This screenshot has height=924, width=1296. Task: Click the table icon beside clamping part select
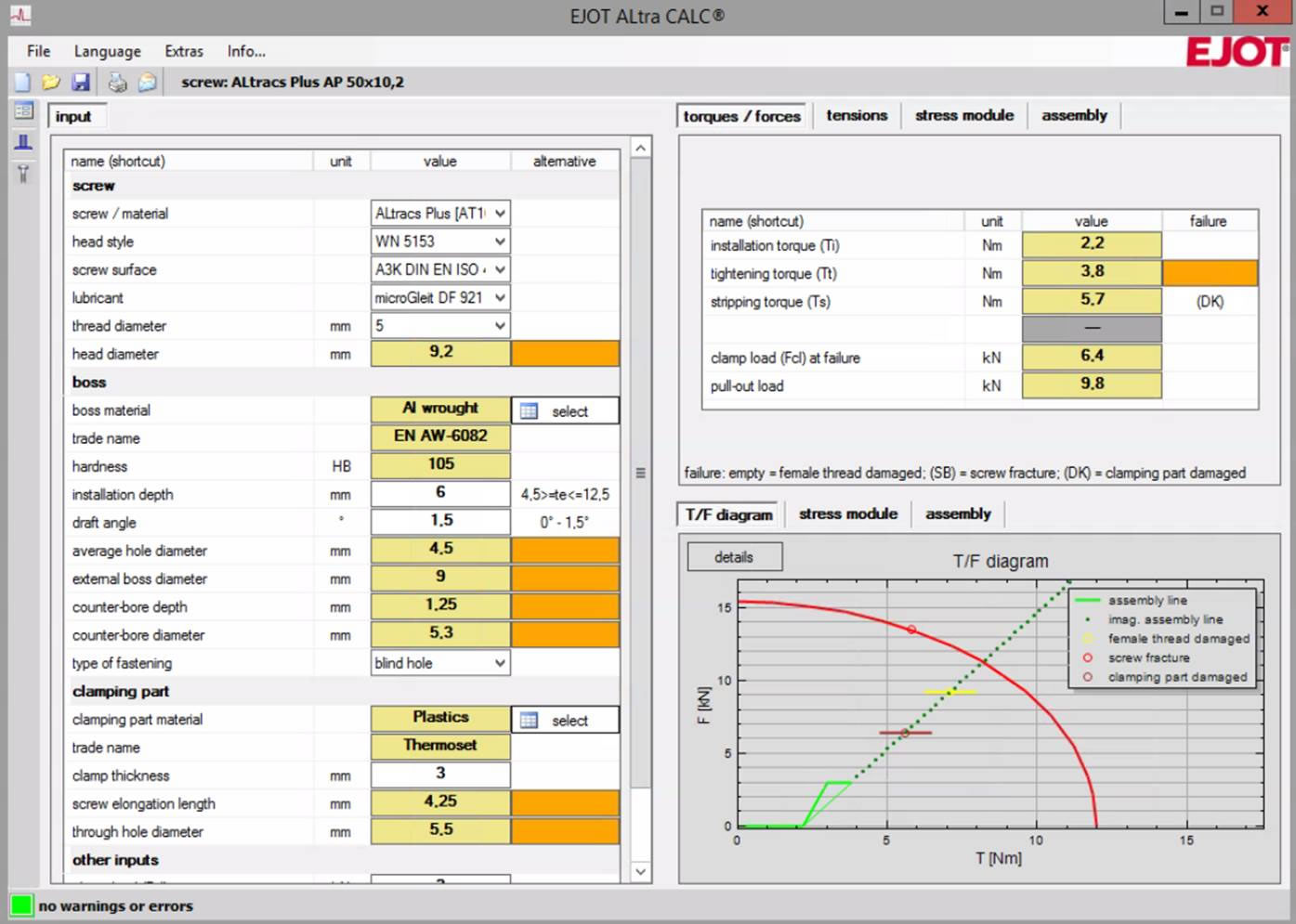[529, 720]
